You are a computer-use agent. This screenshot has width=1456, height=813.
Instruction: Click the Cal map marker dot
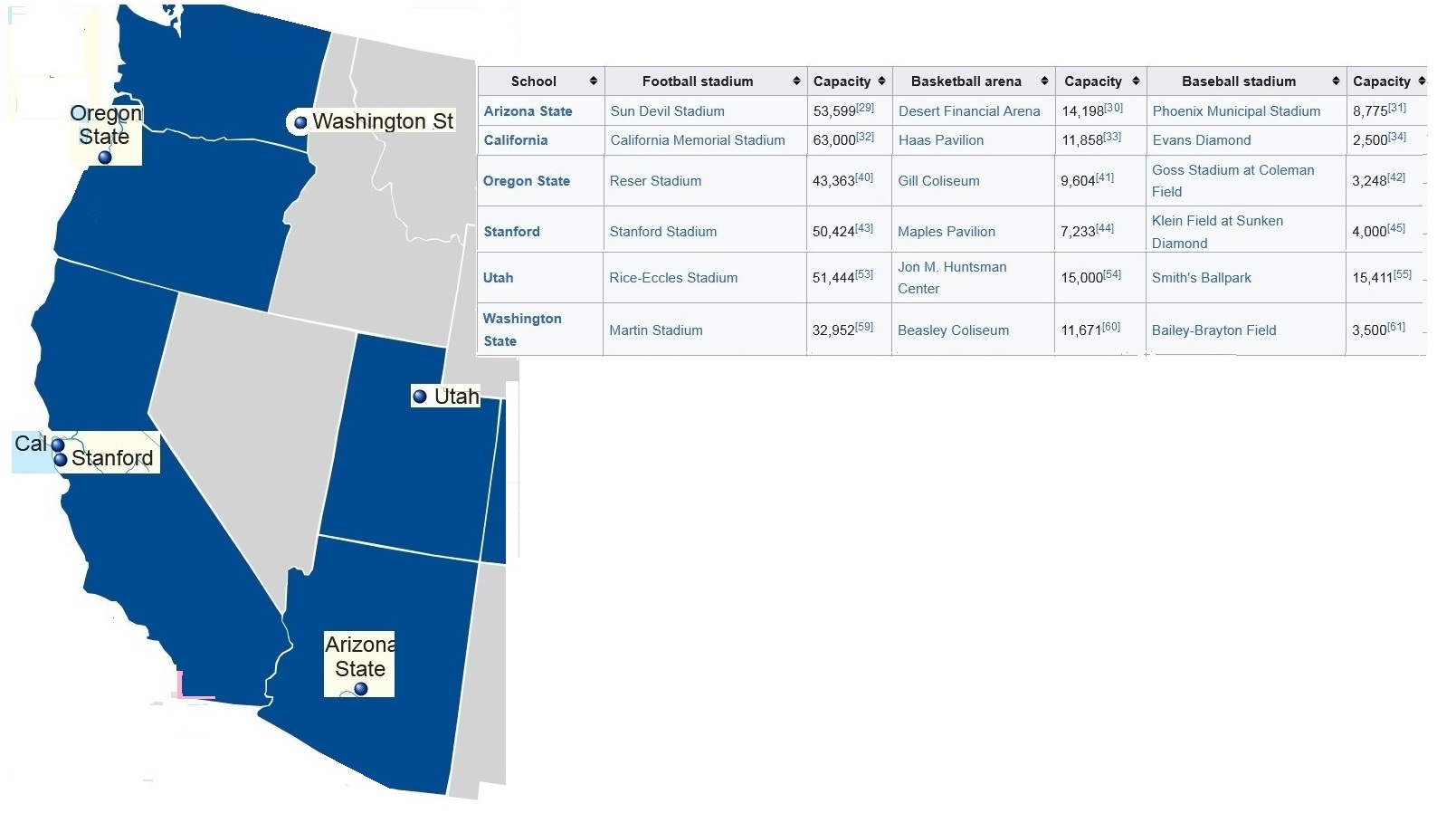[58, 445]
